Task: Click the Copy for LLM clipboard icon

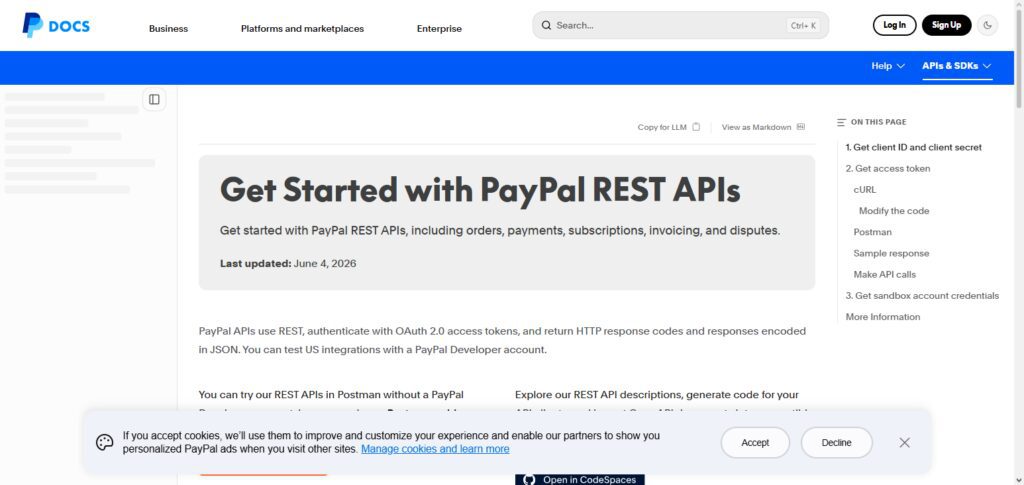Action: click(696, 127)
